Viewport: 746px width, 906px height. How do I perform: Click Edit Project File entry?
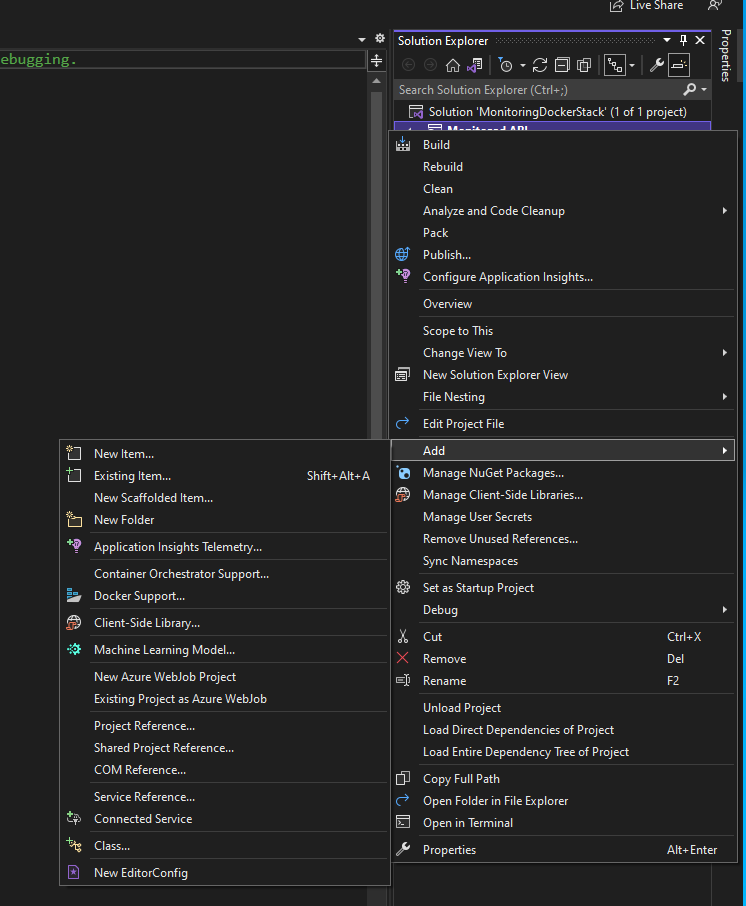click(563, 424)
